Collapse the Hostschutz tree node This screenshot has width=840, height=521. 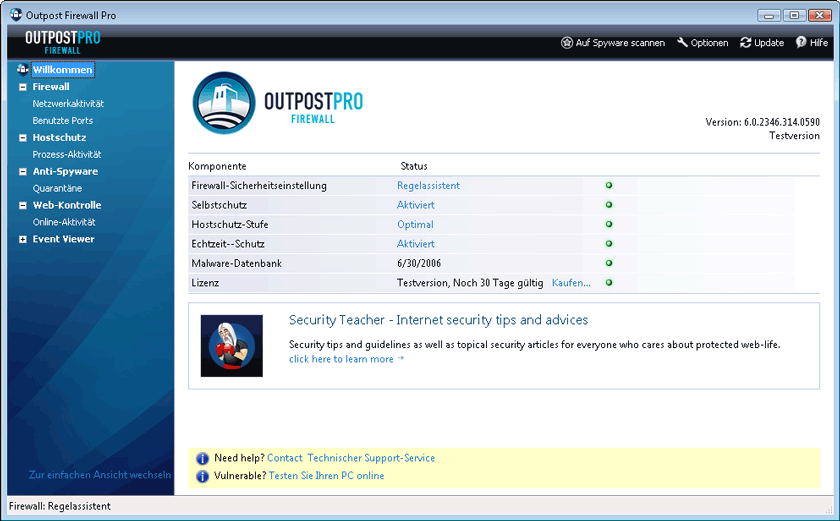click(x=22, y=138)
